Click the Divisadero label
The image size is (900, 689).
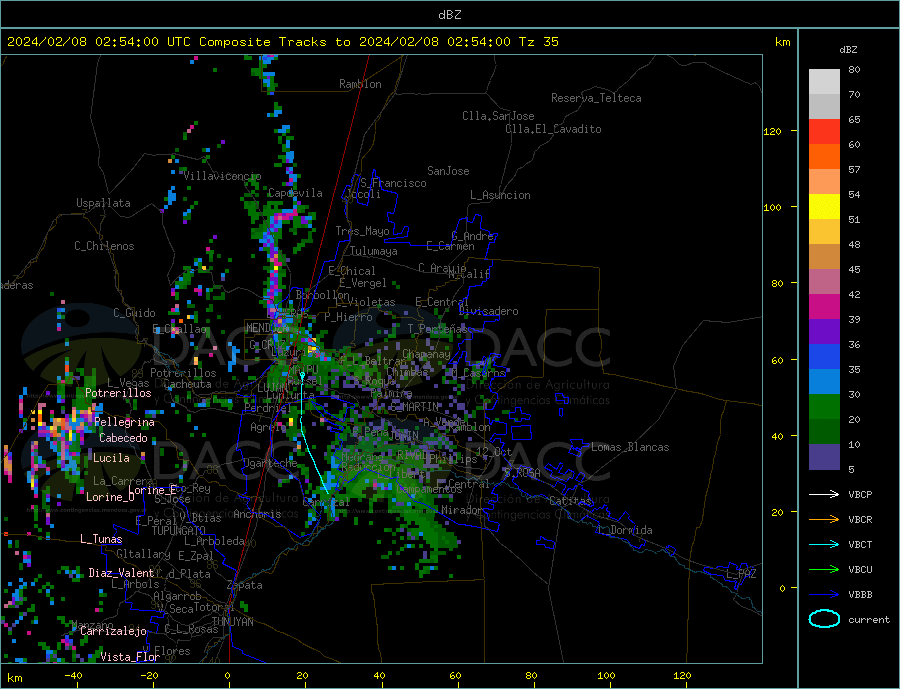pyautogui.click(x=488, y=311)
